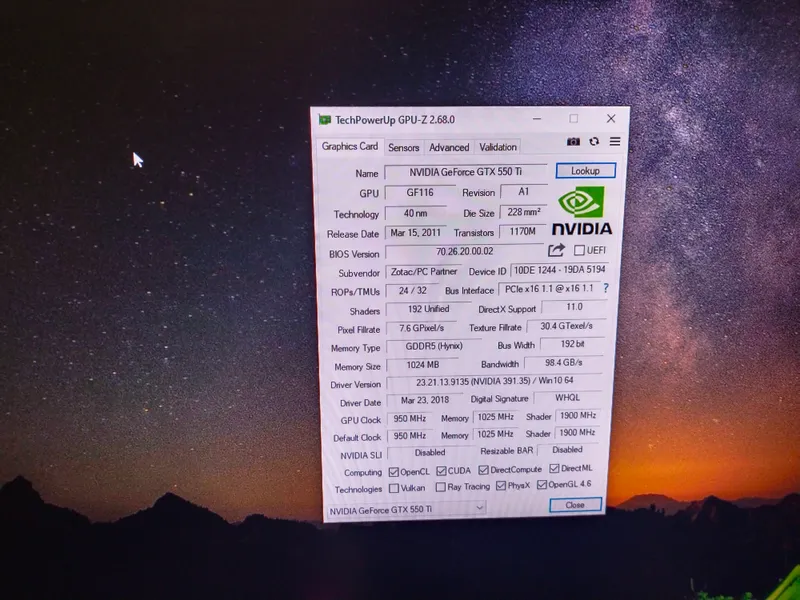Click the Close button at bottom
Screen dimensions: 800x600
[x=575, y=505]
